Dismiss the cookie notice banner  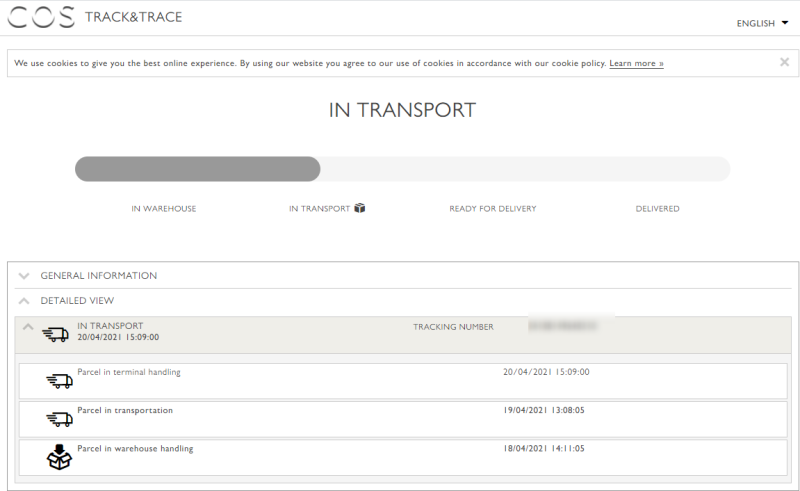(x=784, y=62)
